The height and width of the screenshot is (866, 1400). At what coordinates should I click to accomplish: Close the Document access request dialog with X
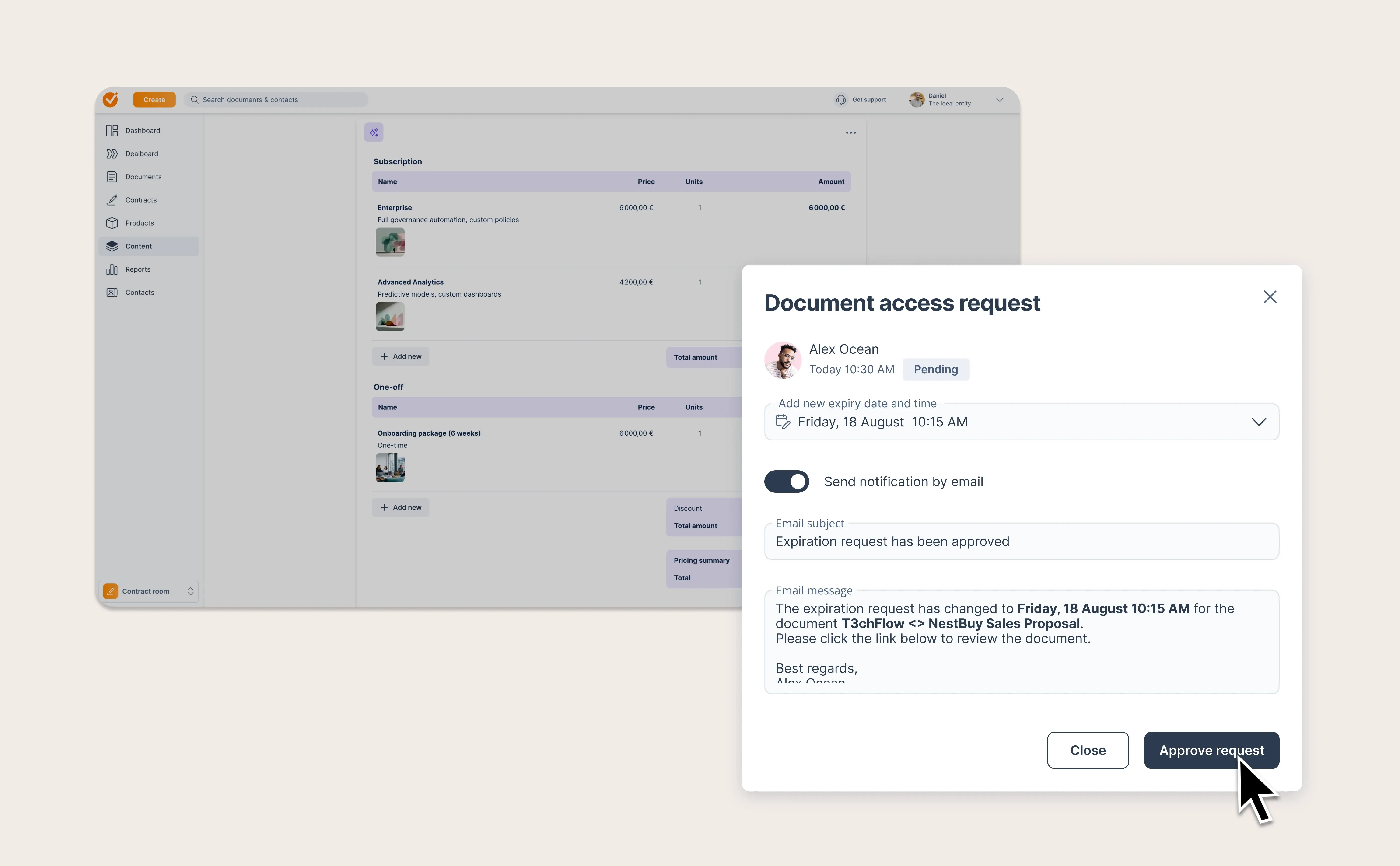[1270, 297]
